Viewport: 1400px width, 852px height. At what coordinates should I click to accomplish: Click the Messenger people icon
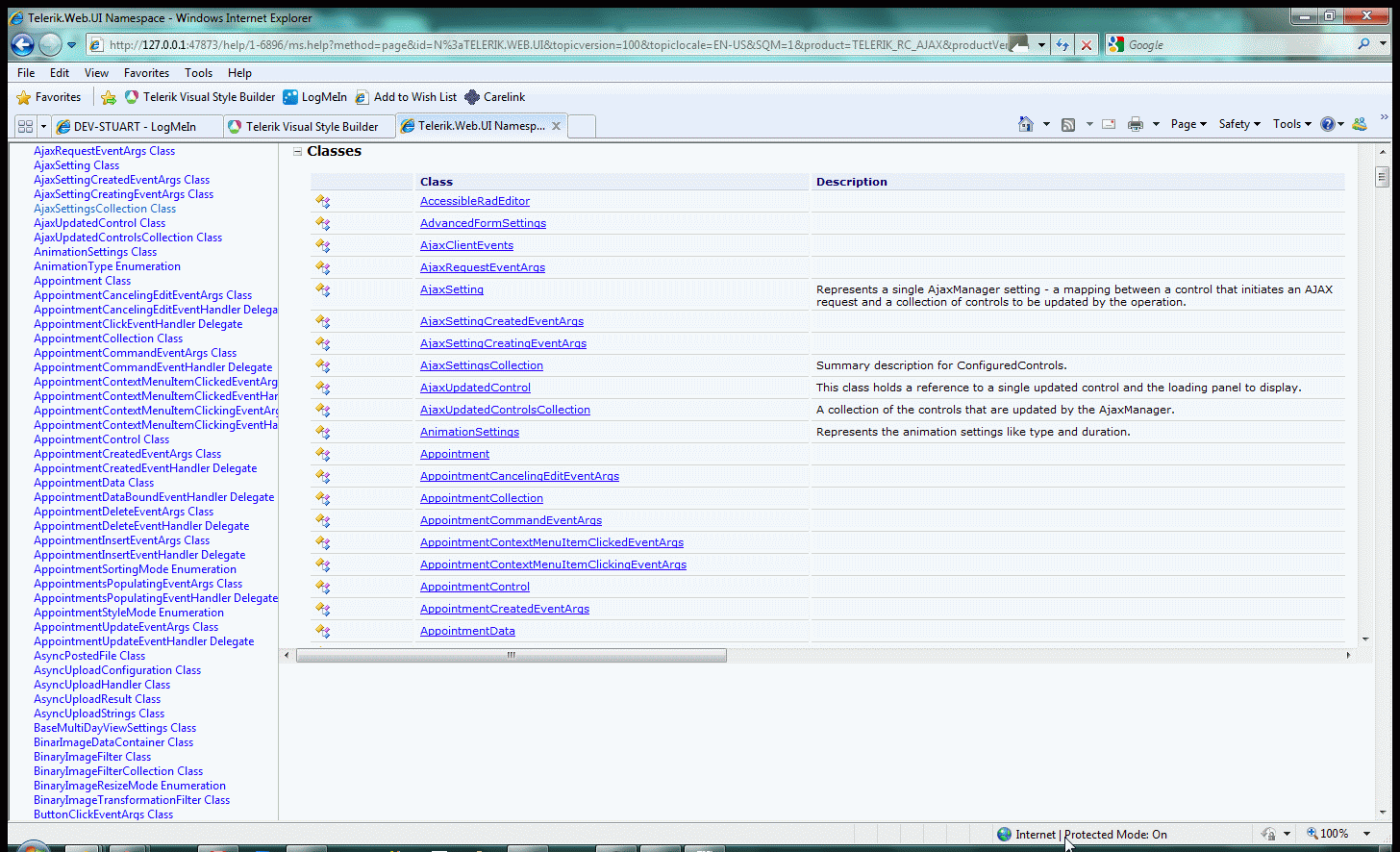click(1360, 124)
